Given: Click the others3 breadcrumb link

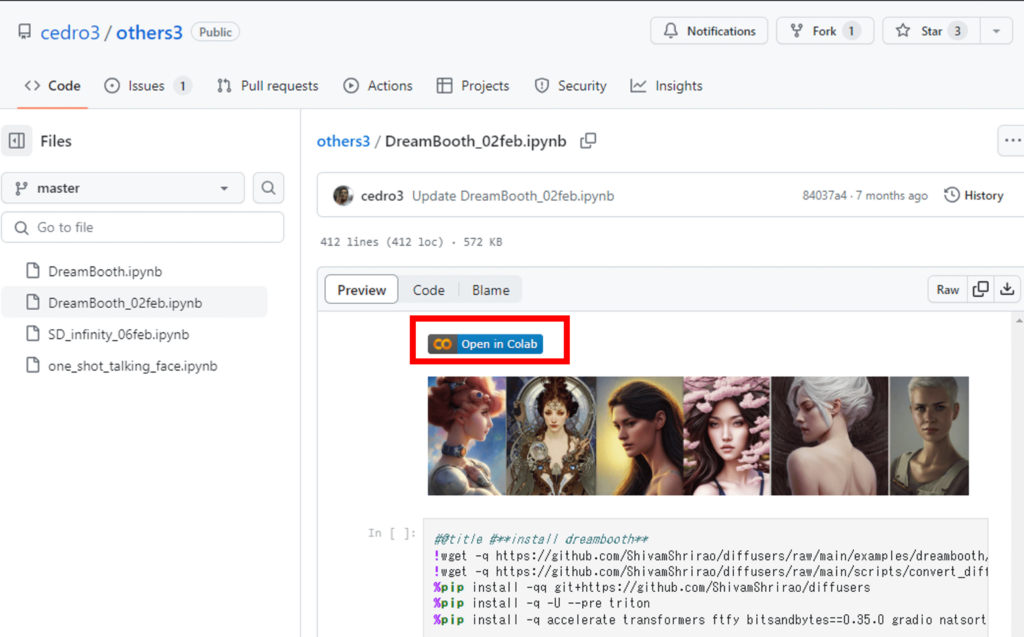Looking at the screenshot, I should point(343,141).
